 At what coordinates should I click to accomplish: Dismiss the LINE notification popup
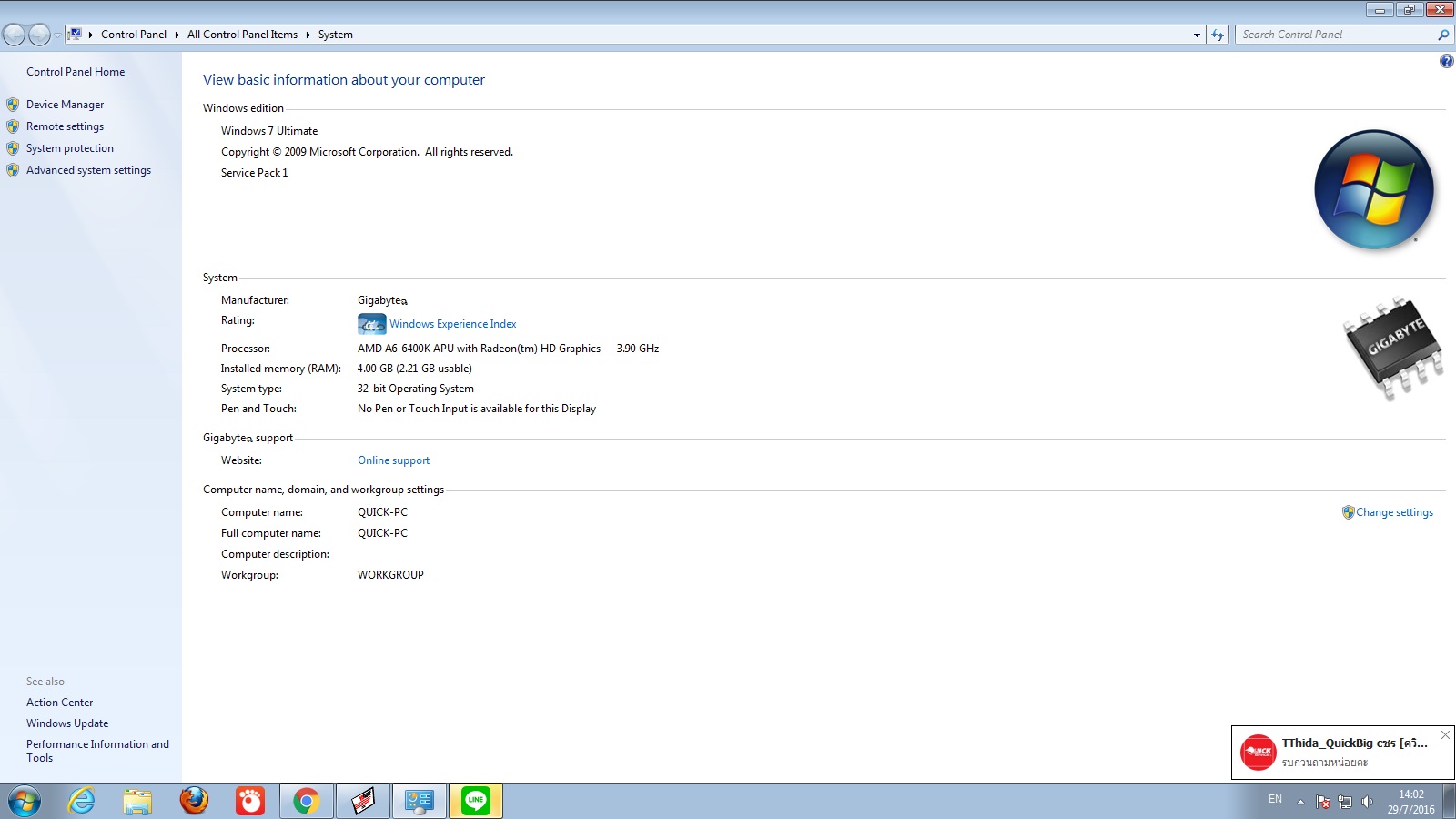click(x=1445, y=734)
